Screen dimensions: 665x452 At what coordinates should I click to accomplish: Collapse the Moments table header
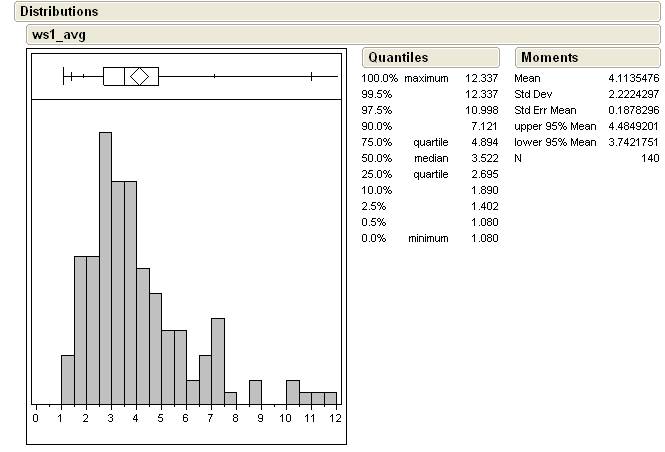pyautogui.click(x=549, y=58)
